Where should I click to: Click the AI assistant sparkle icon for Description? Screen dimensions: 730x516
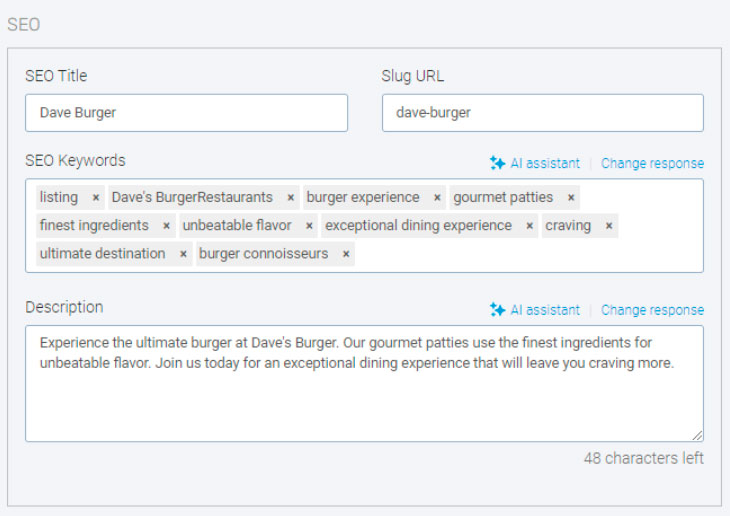[x=497, y=310]
